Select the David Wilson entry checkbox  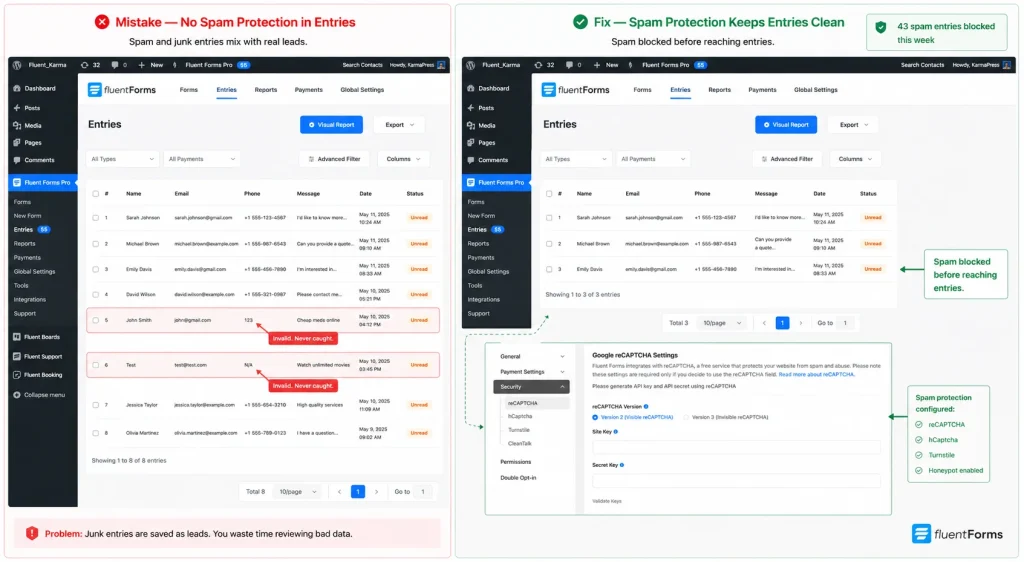click(95, 295)
